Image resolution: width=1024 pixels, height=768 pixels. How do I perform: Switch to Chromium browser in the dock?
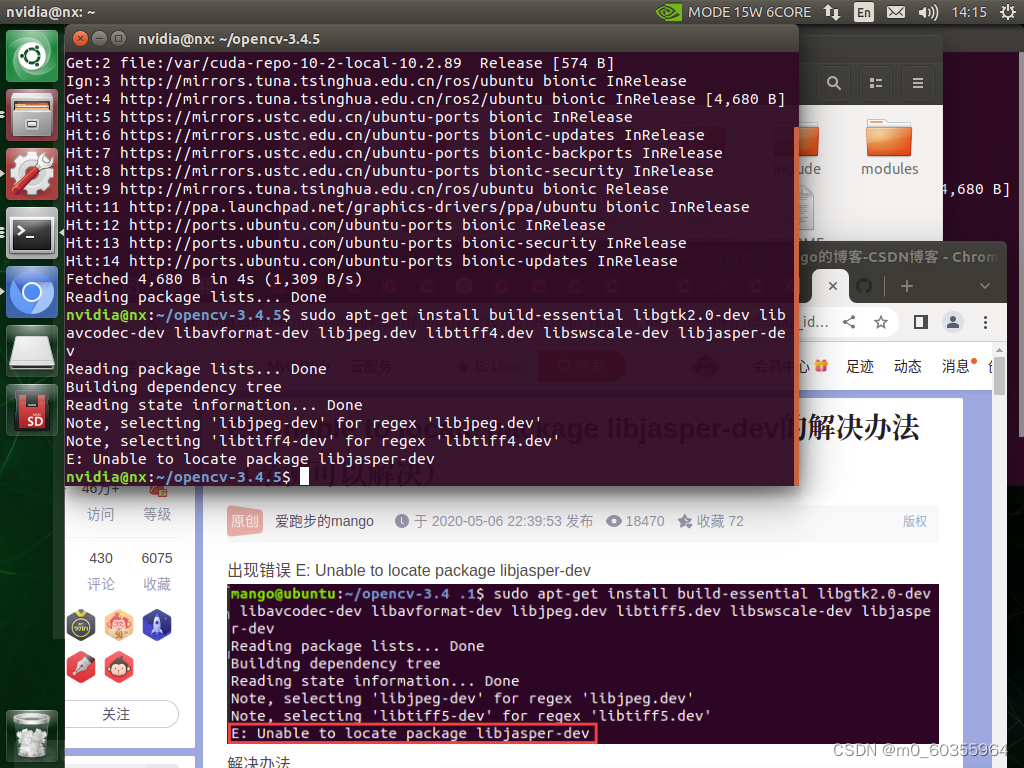(32, 292)
